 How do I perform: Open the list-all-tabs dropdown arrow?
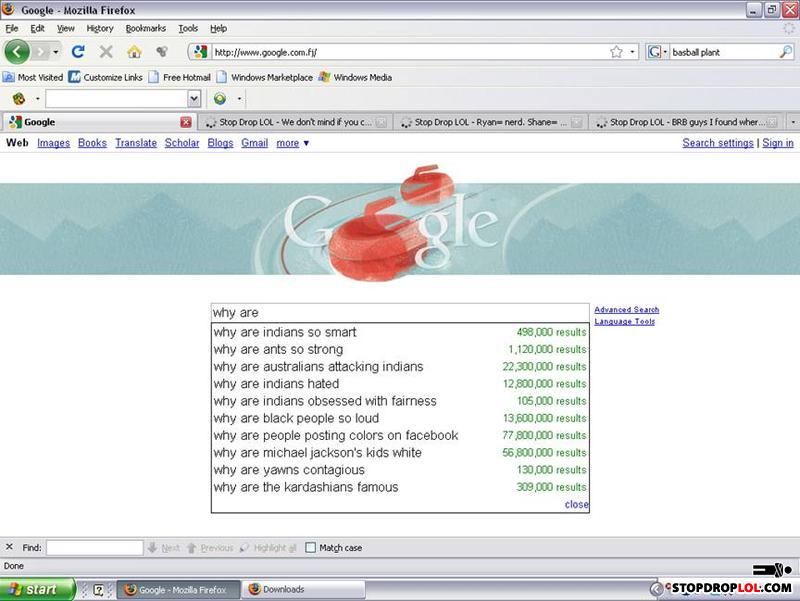coord(792,122)
